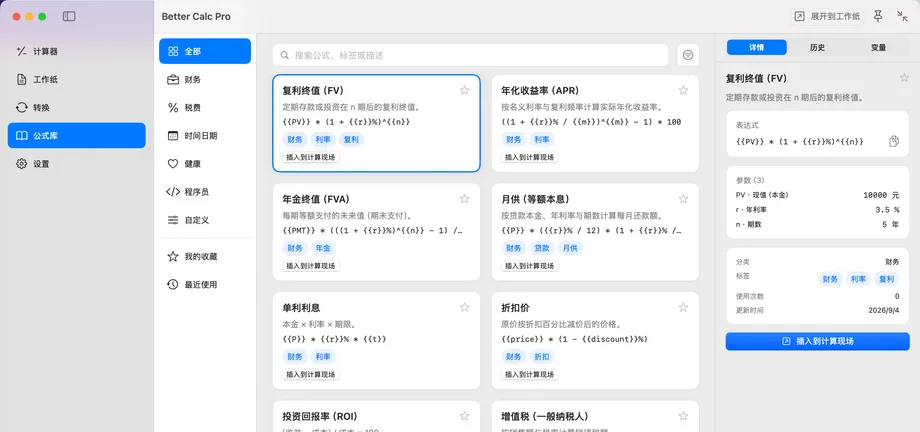The image size is (920, 432).
Task: Click 插入到计算现场 on the 年化收益率 card
Action: (530, 157)
